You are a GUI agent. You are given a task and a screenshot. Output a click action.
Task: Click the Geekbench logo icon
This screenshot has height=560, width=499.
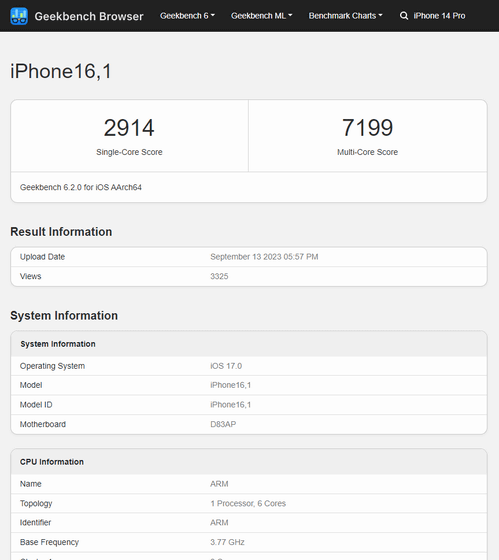19,16
